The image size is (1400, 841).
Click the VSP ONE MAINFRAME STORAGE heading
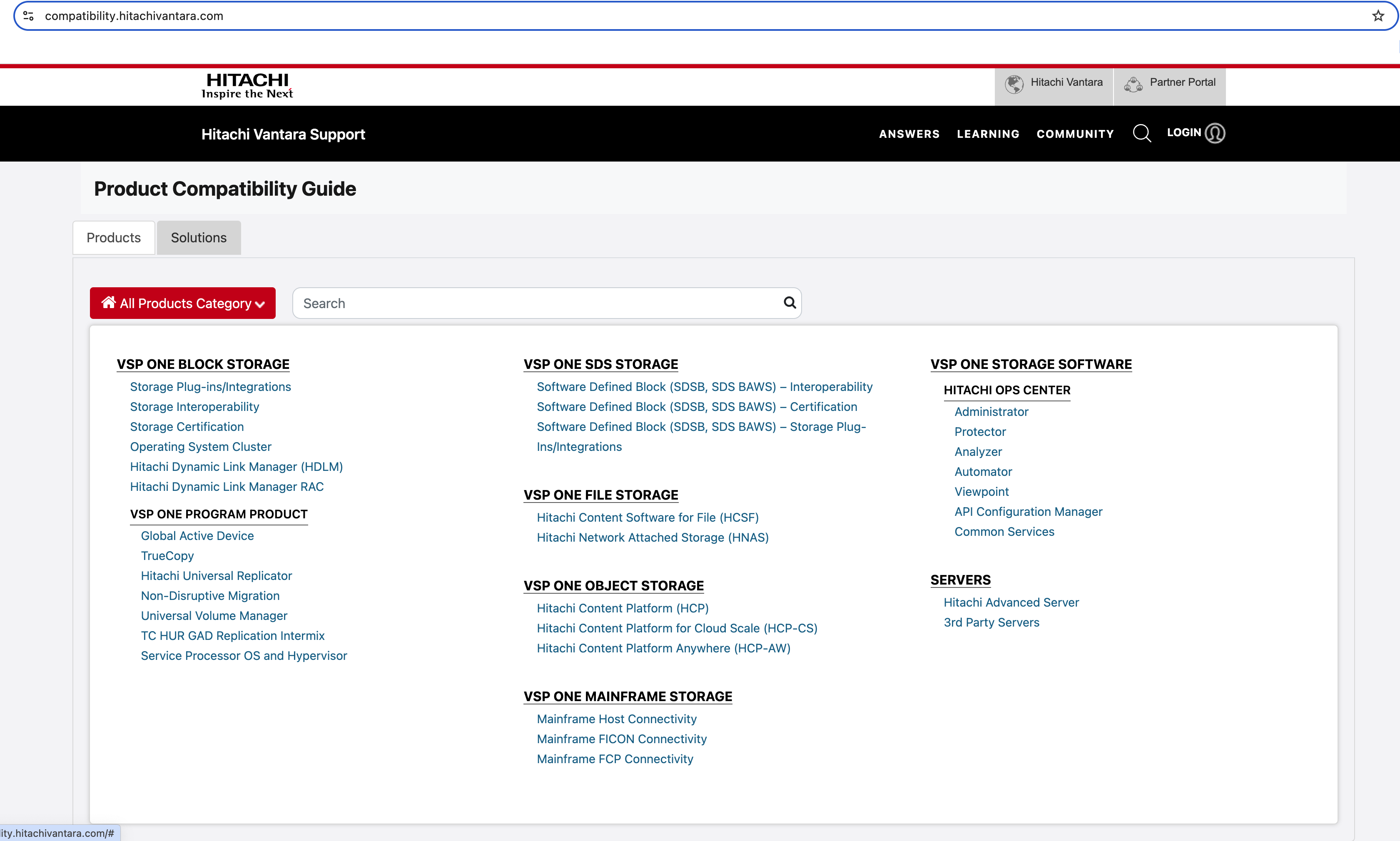(x=628, y=697)
